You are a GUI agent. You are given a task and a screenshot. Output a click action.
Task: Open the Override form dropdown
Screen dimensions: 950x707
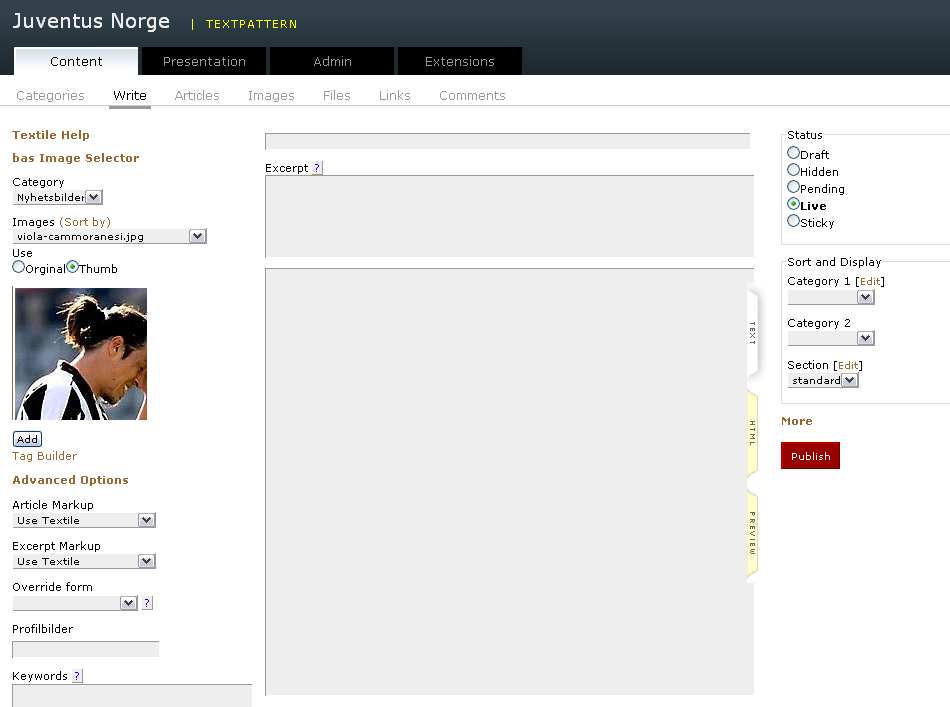75,603
